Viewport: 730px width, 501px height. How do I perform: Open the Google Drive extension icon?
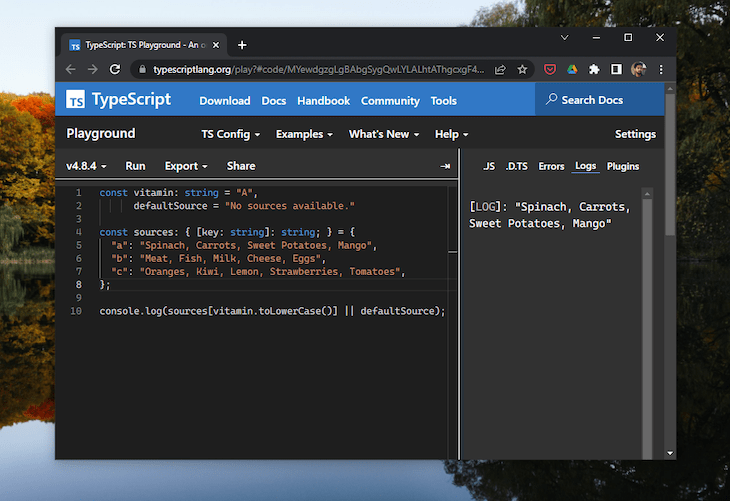click(572, 69)
